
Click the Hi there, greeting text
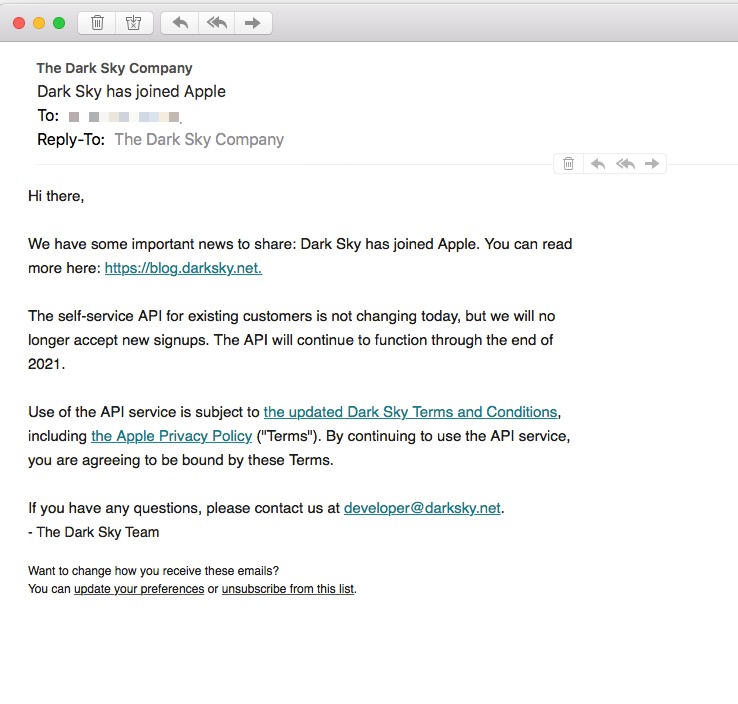(x=56, y=196)
